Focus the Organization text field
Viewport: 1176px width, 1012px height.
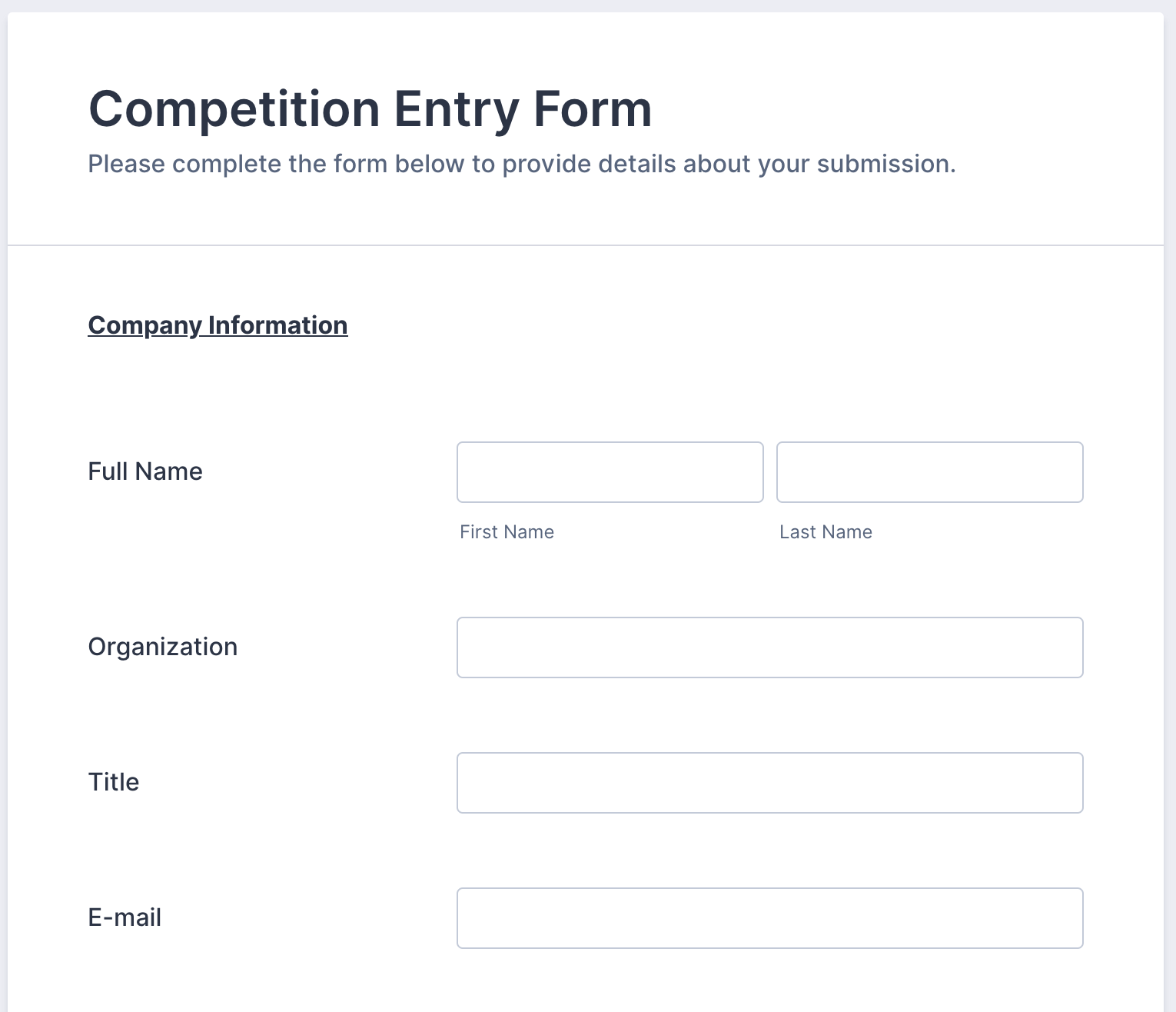click(769, 647)
